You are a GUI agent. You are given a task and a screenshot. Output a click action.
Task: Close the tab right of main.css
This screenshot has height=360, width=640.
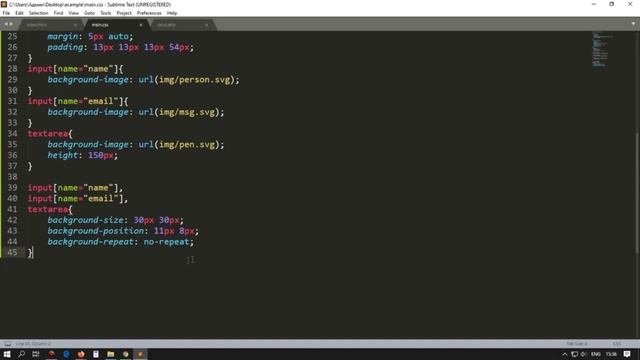pyautogui.click(x=207, y=25)
